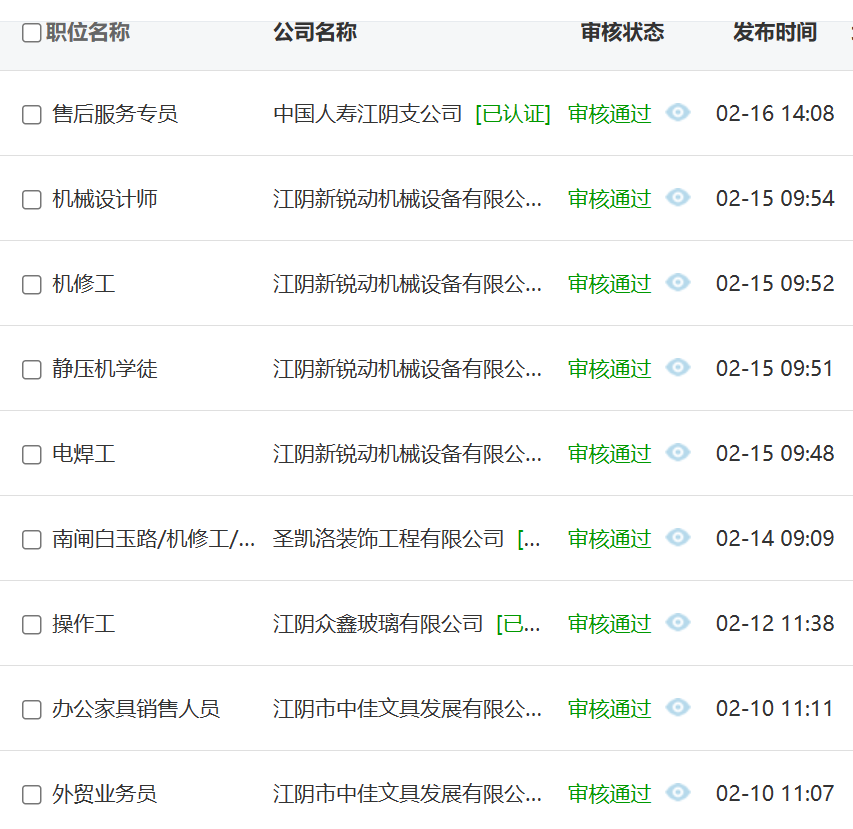Screen dimensions: 853x829
Task: Click 审核通过 status for 操作工
Action: (610, 624)
